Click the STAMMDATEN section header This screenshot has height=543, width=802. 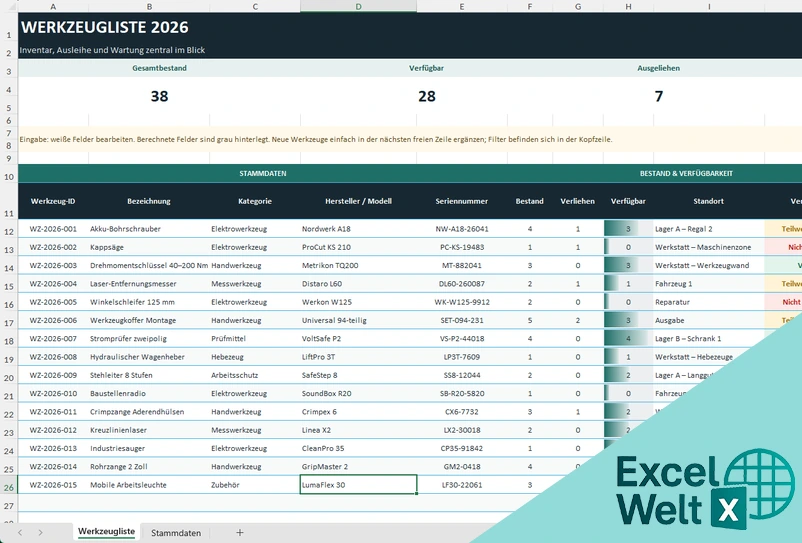(262, 173)
